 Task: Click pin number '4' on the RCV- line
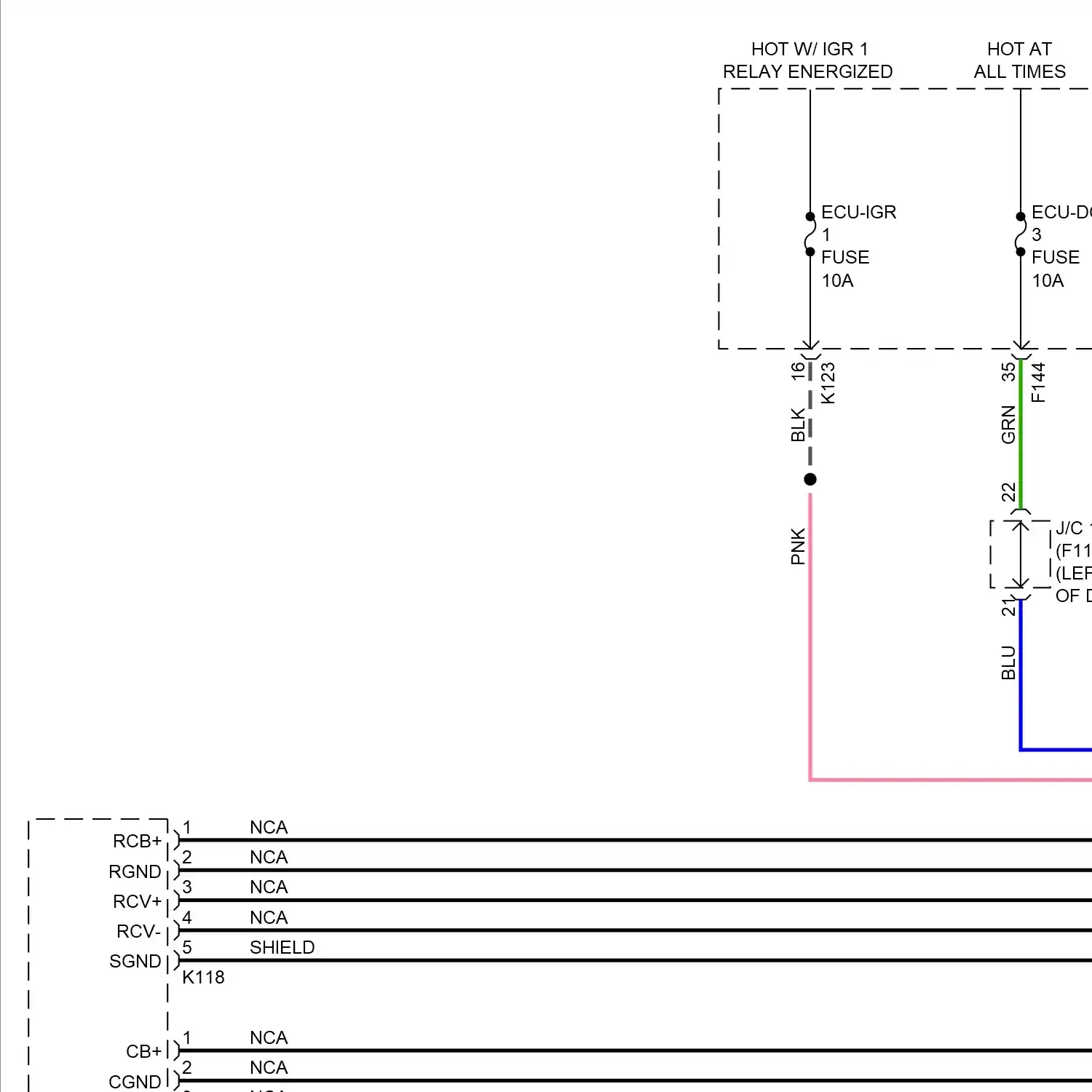187,917
